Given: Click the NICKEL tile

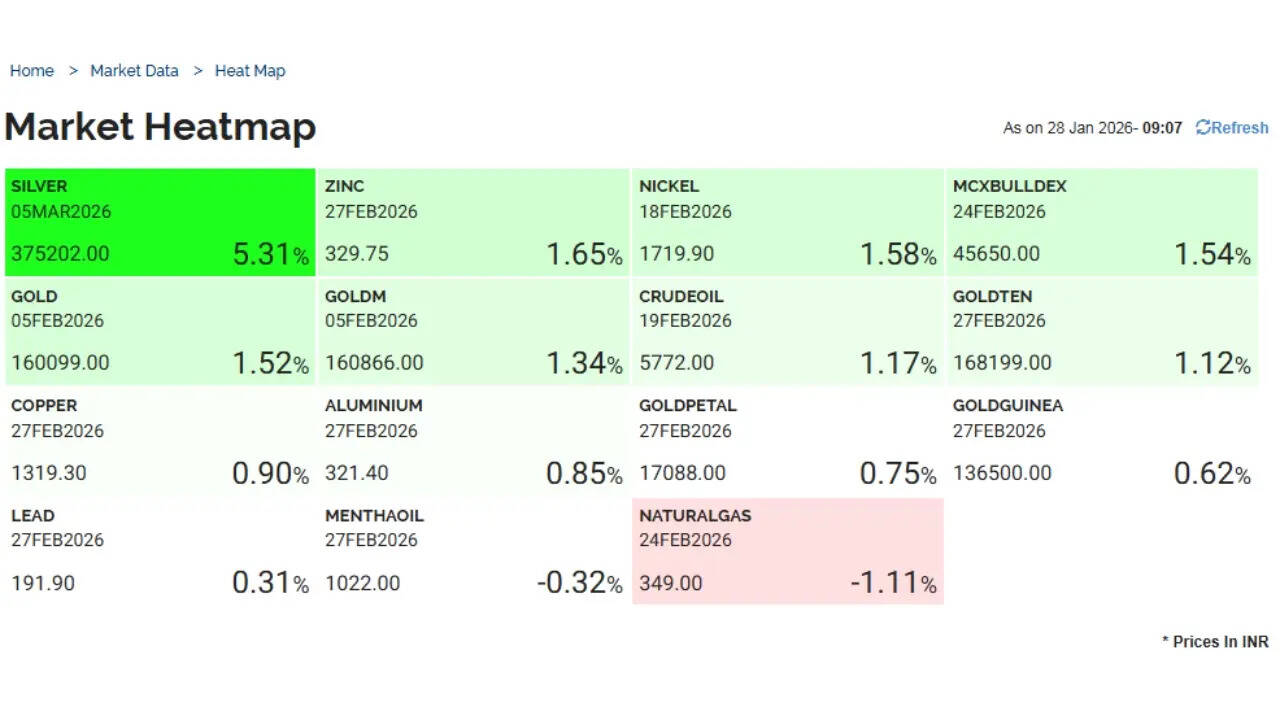Looking at the screenshot, I should coord(788,221).
